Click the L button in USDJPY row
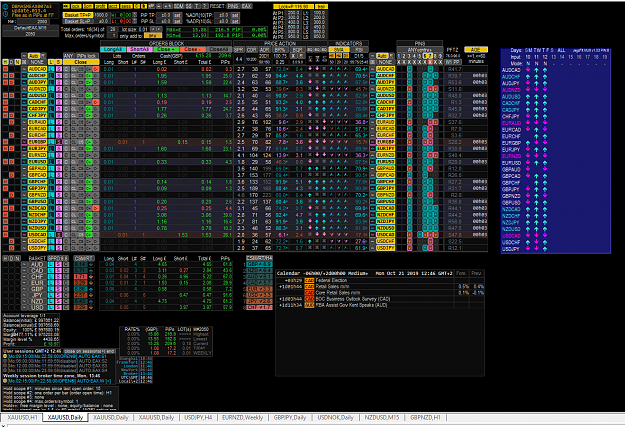This screenshot has width=625, height=427. click(x=51, y=248)
